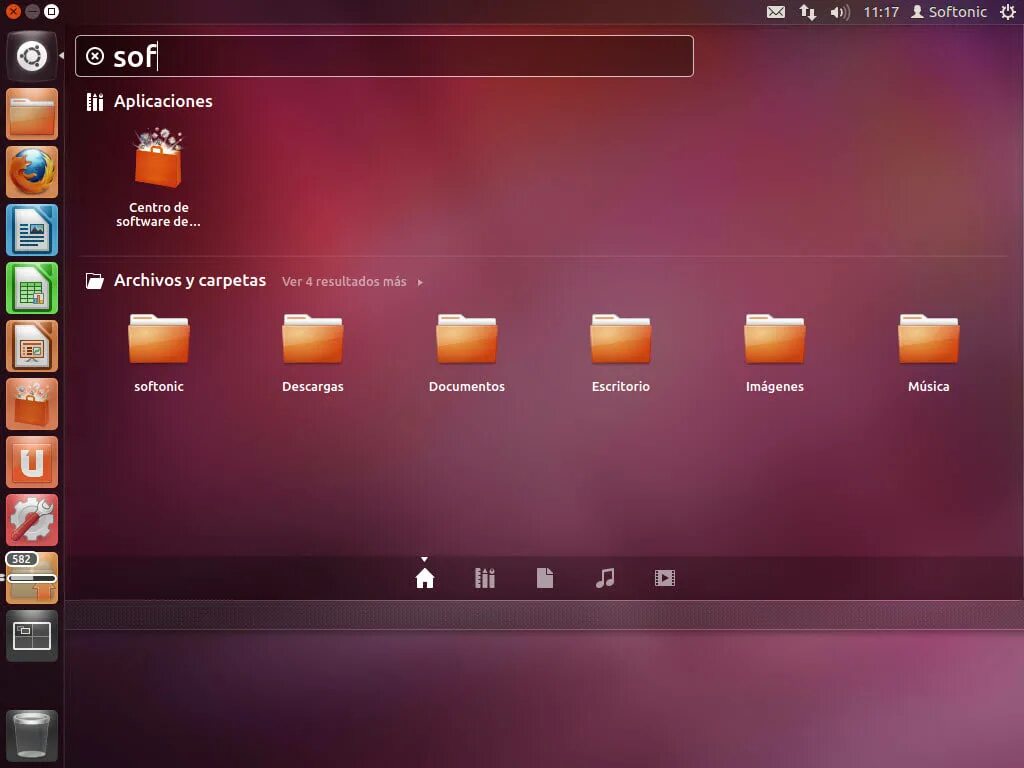The height and width of the screenshot is (768, 1024).
Task: Click the 11:17 clock
Action: 881,12
